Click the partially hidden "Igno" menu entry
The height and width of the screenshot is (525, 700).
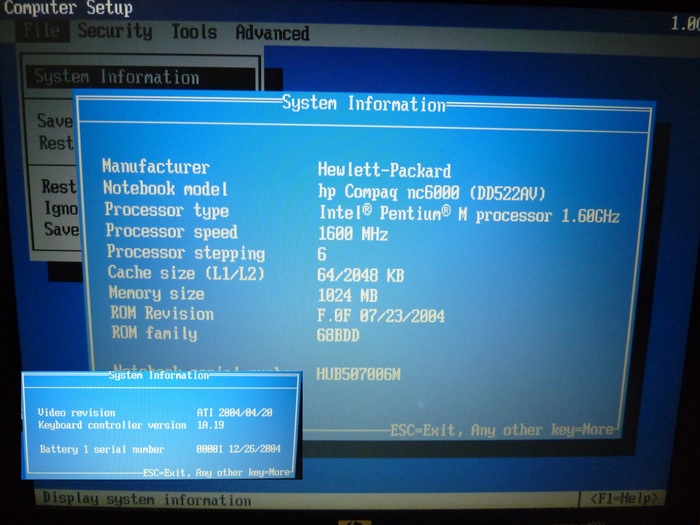[58, 208]
